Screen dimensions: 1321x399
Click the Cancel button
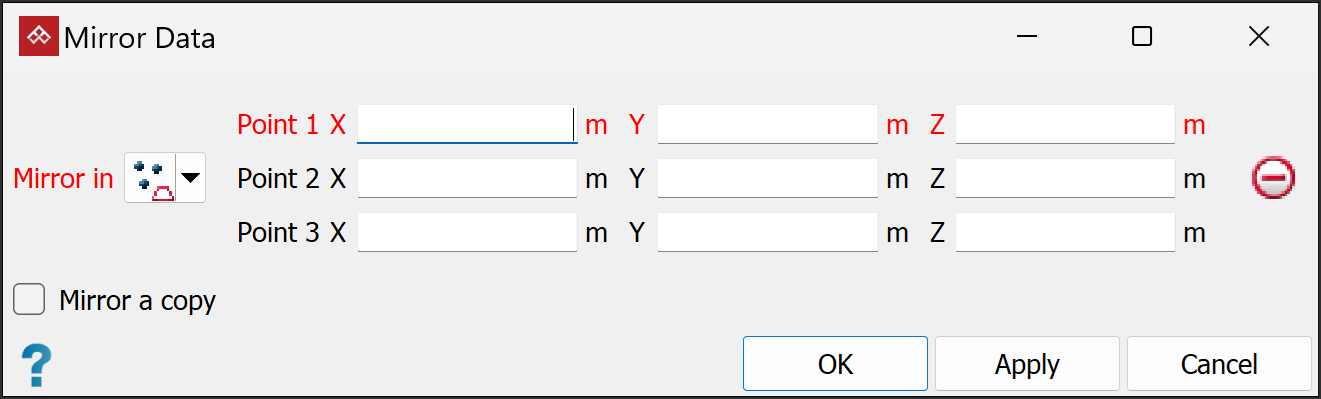pyautogui.click(x=1219, y=364)
